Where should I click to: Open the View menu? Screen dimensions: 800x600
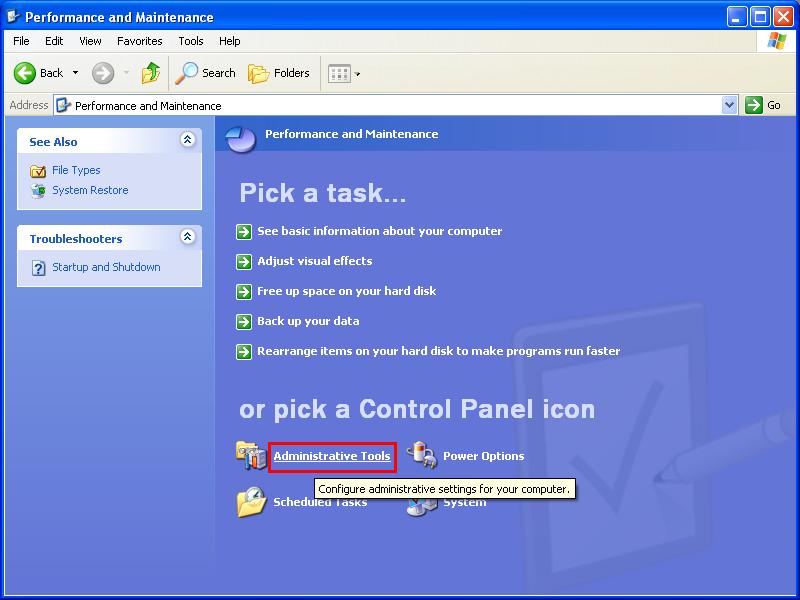click(x=90, y=41)
